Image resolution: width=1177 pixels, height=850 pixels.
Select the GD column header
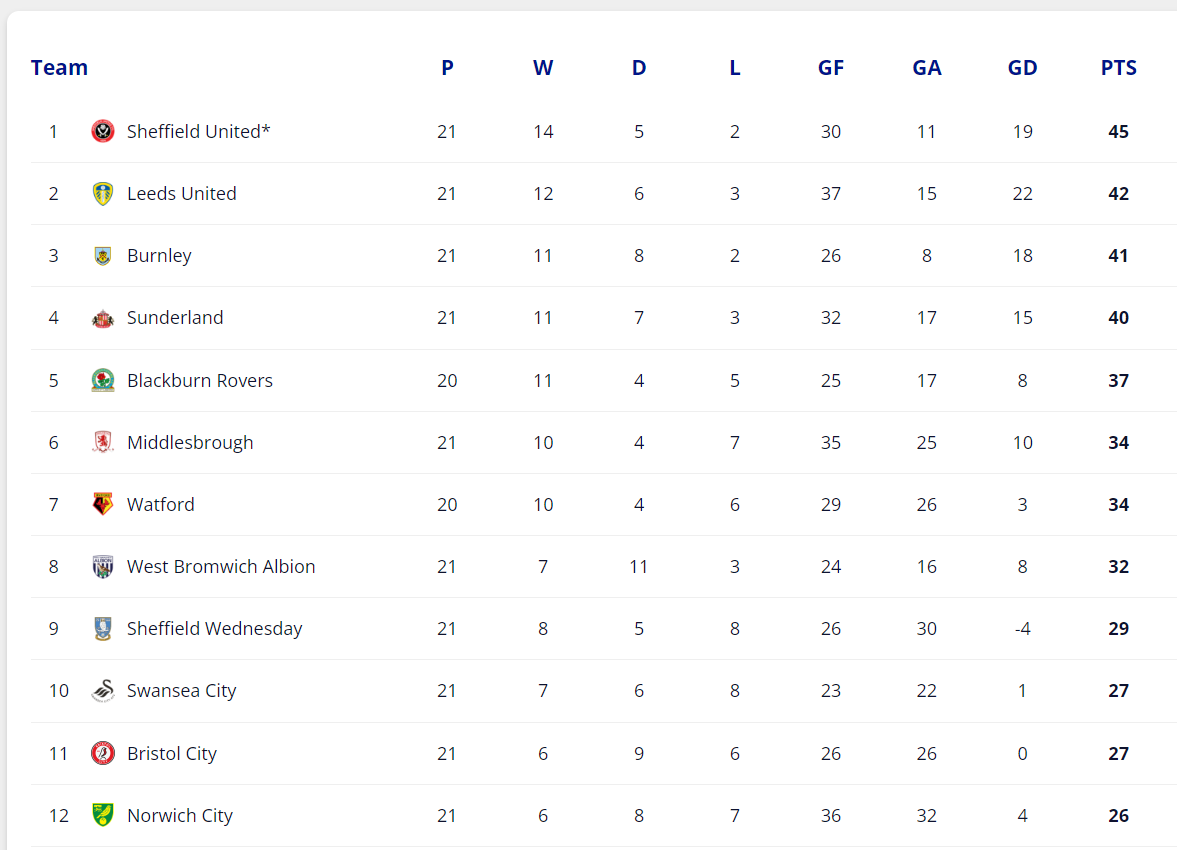pos(1022,68)
